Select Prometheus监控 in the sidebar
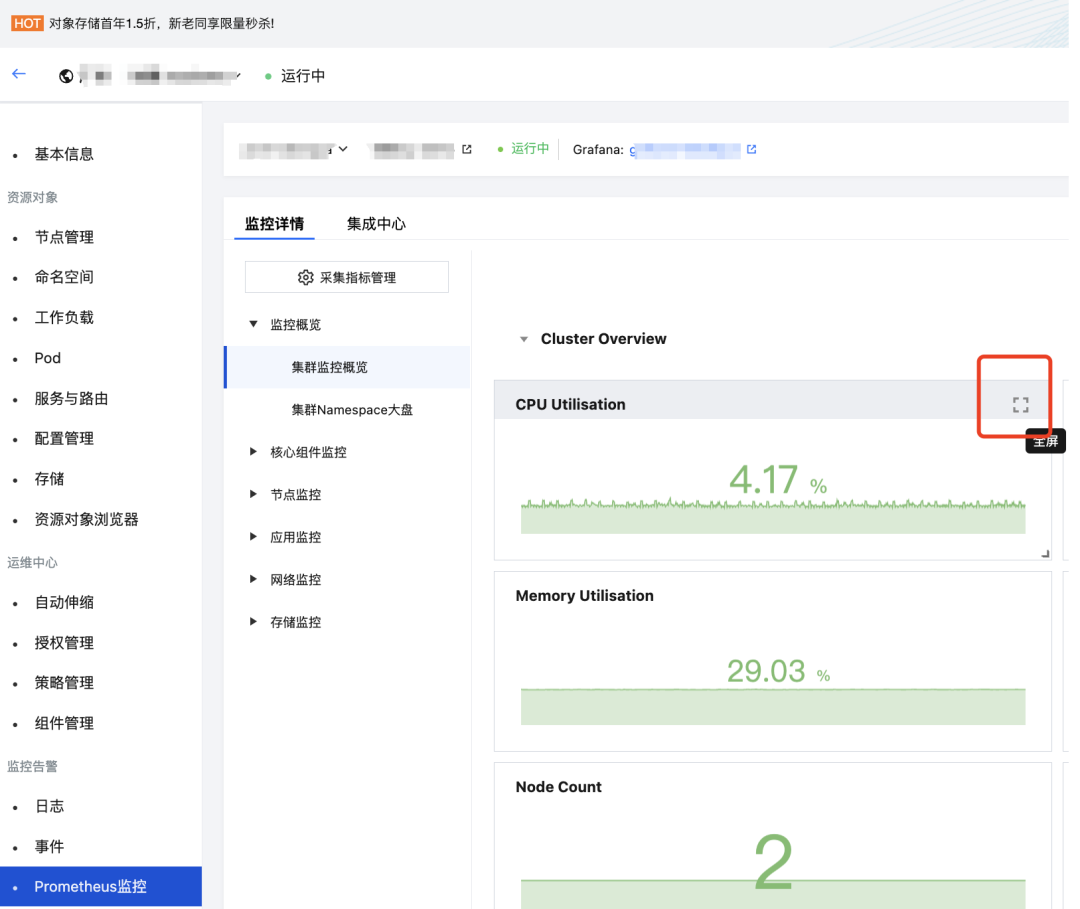The width and height of the screenshot is (1080, 909). pos(101,886)
